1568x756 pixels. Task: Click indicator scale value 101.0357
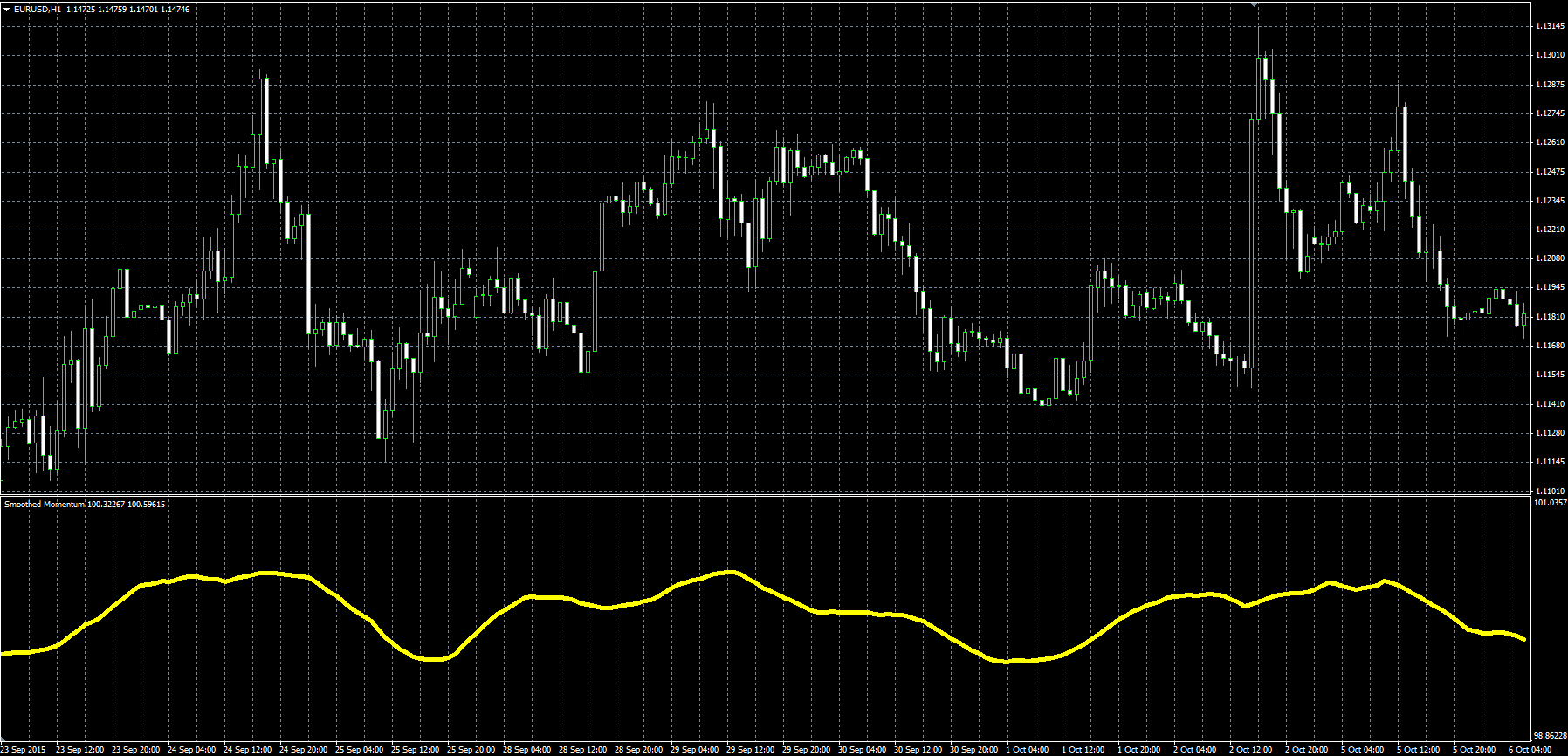pos(1551,502)
